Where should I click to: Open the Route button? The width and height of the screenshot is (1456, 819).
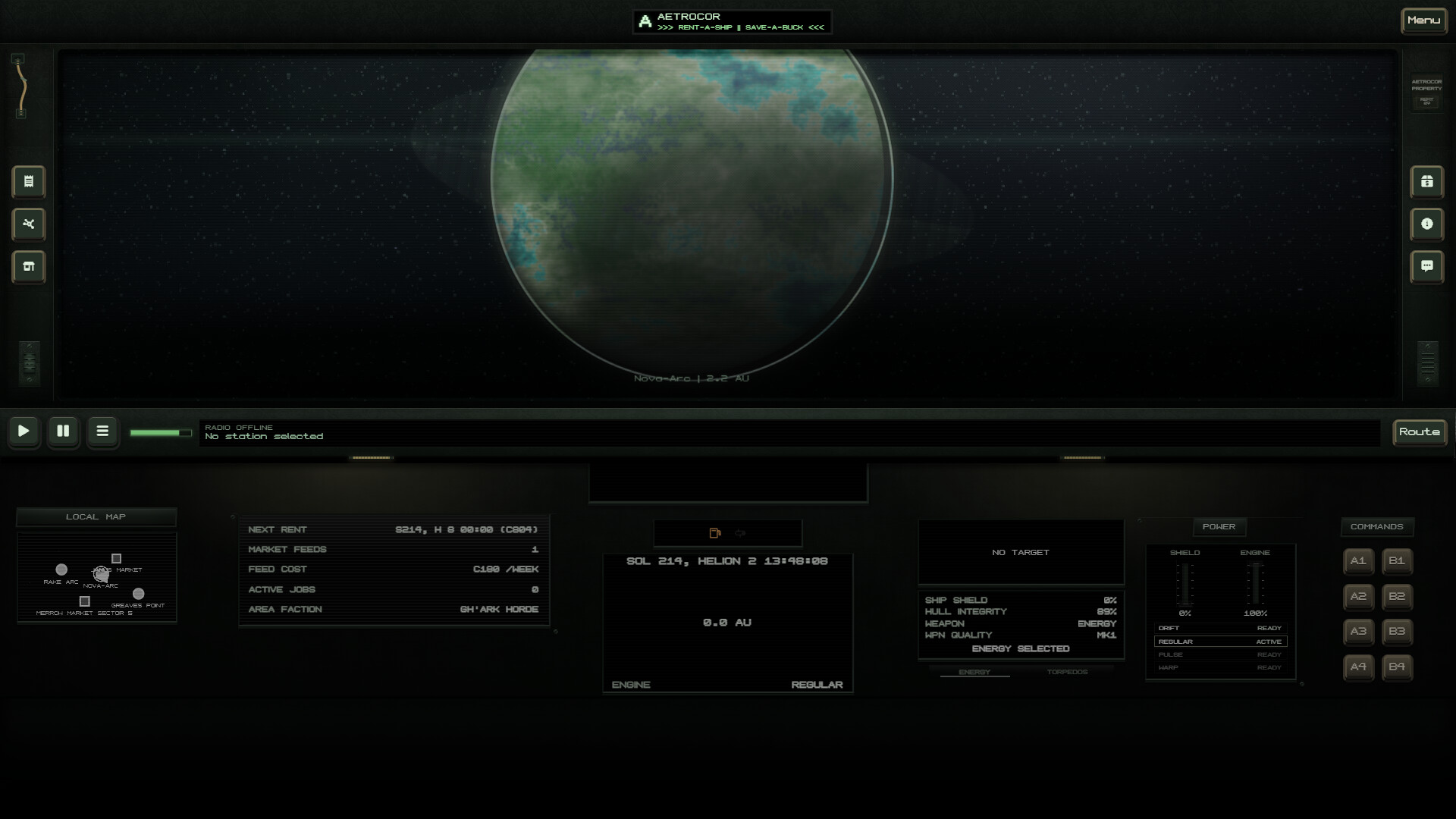click(1420, 432)
